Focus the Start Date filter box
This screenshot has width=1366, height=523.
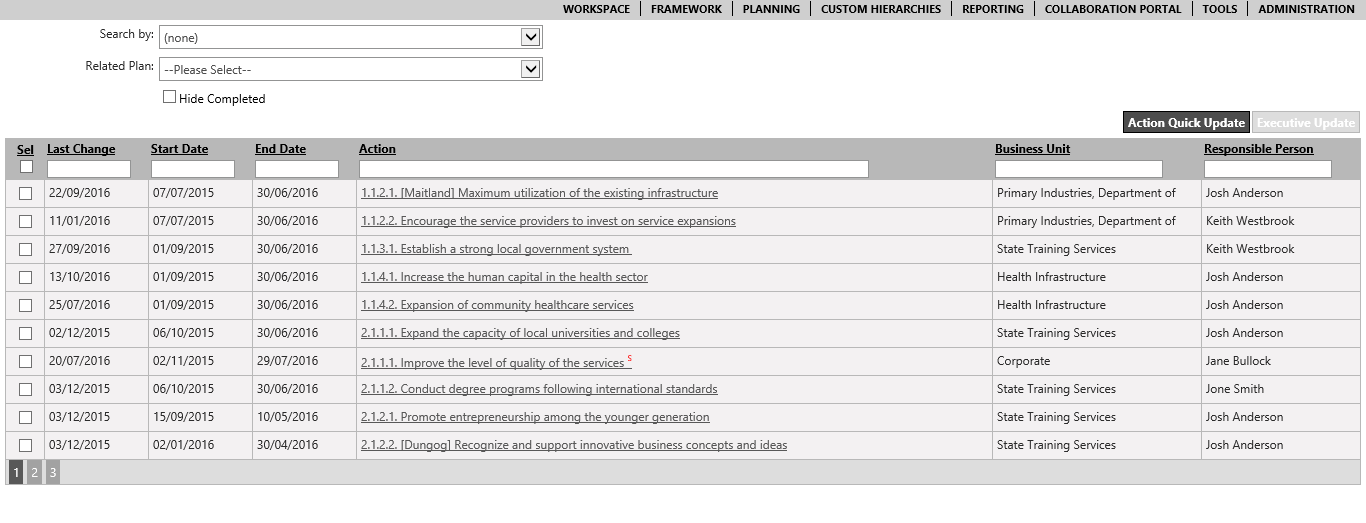point(193,169)
